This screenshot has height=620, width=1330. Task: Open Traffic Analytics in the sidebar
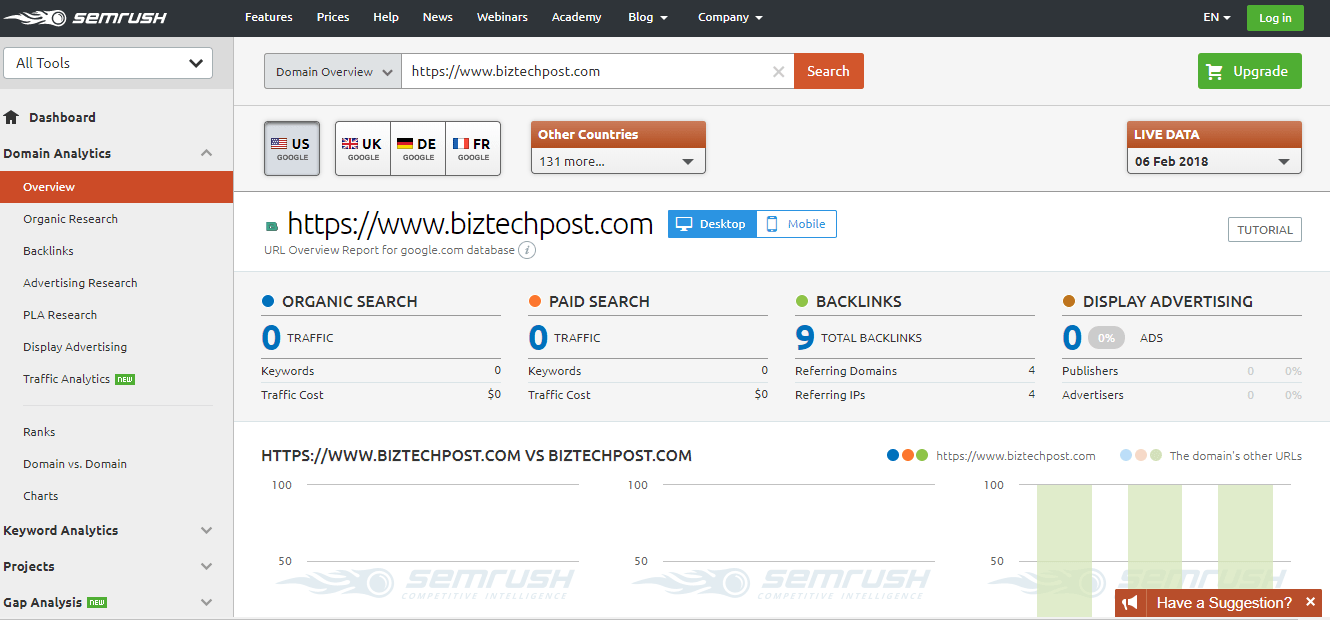(x=67, y=379)
